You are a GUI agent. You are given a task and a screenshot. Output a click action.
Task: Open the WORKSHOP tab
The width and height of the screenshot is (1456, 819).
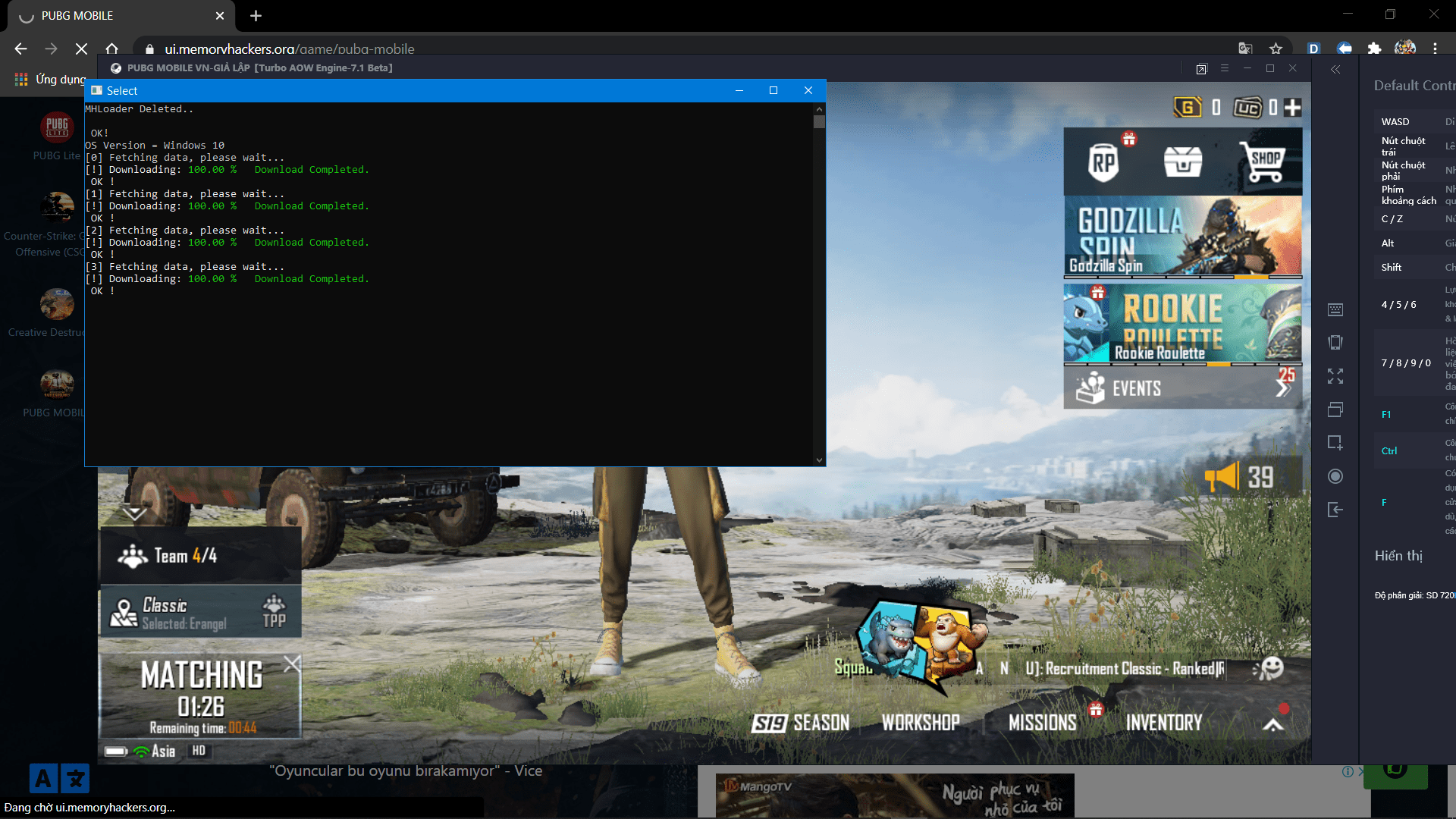coord(921,723)
